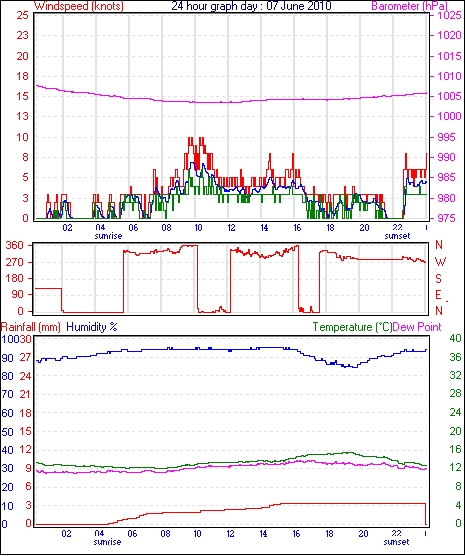Image resolution: width=465 pixels, height=556 pixels.
Task: Click hour 12 tick on windspeed chart
Action: point(231,228)
